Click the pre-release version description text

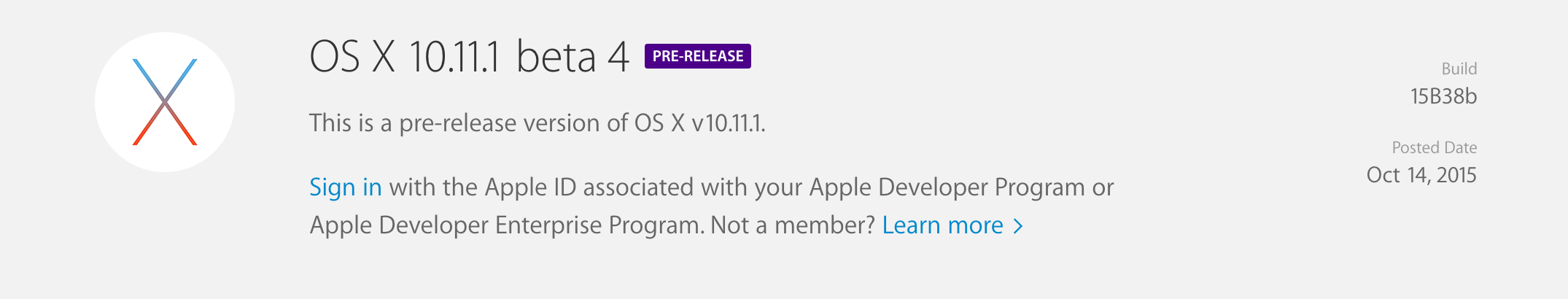537,123
